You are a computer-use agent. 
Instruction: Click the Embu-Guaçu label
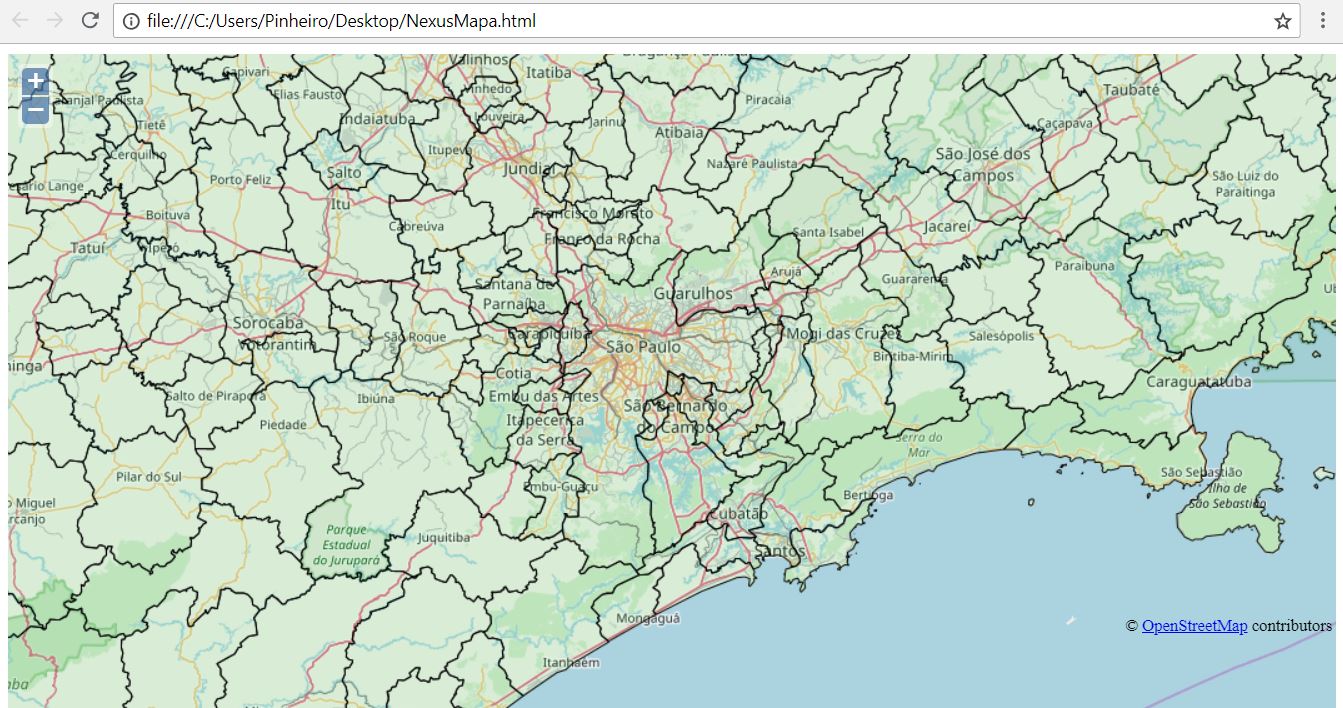tap(560, 486)
